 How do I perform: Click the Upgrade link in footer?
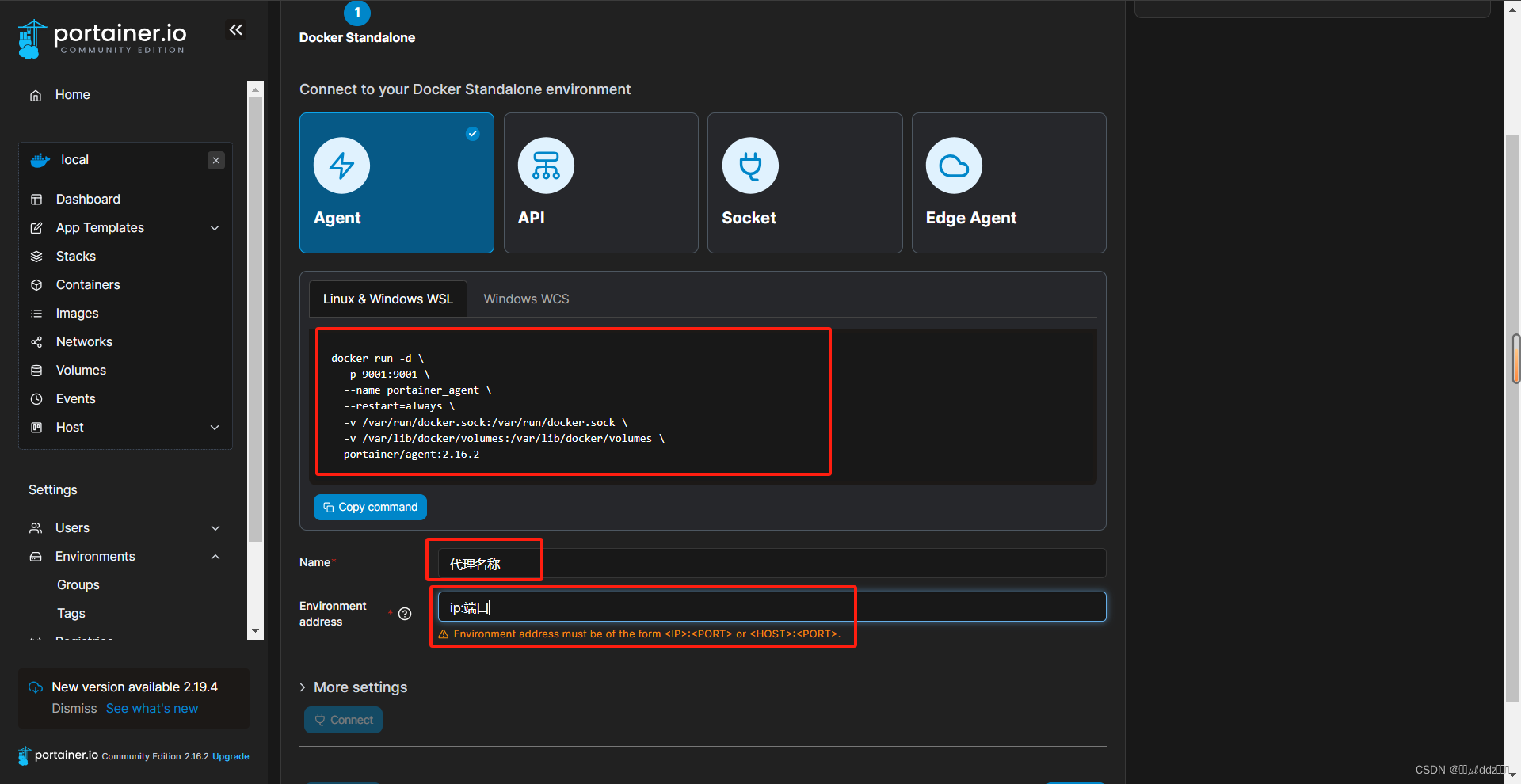(x=231, y=757)
